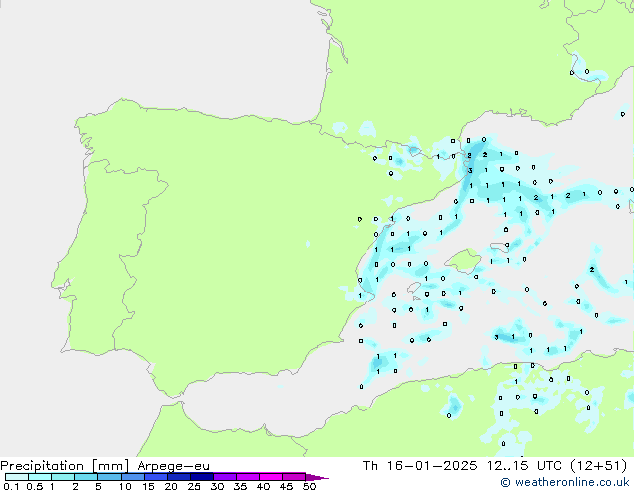This screenshot has width=634, height=490.
Task: Click the '25' scale label
Action: pos(194,486)
